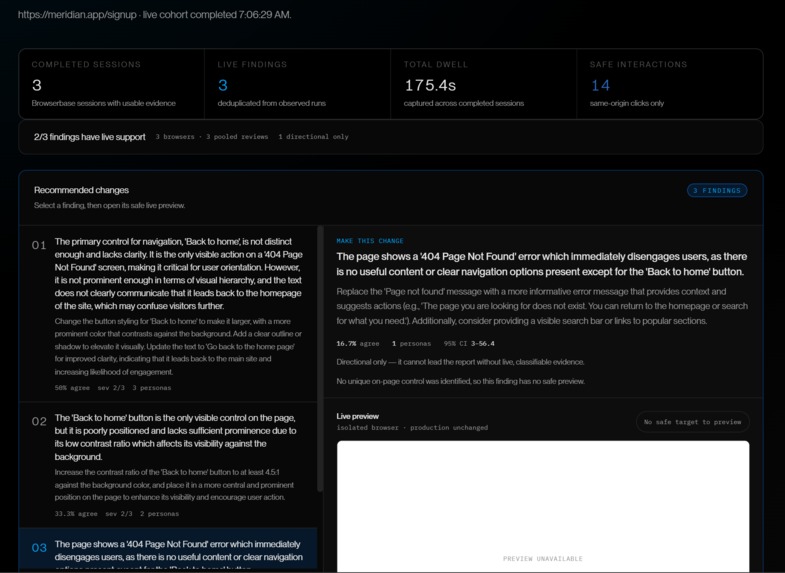Click '95% CI 3-56.4' statistic

coord(469,343)
